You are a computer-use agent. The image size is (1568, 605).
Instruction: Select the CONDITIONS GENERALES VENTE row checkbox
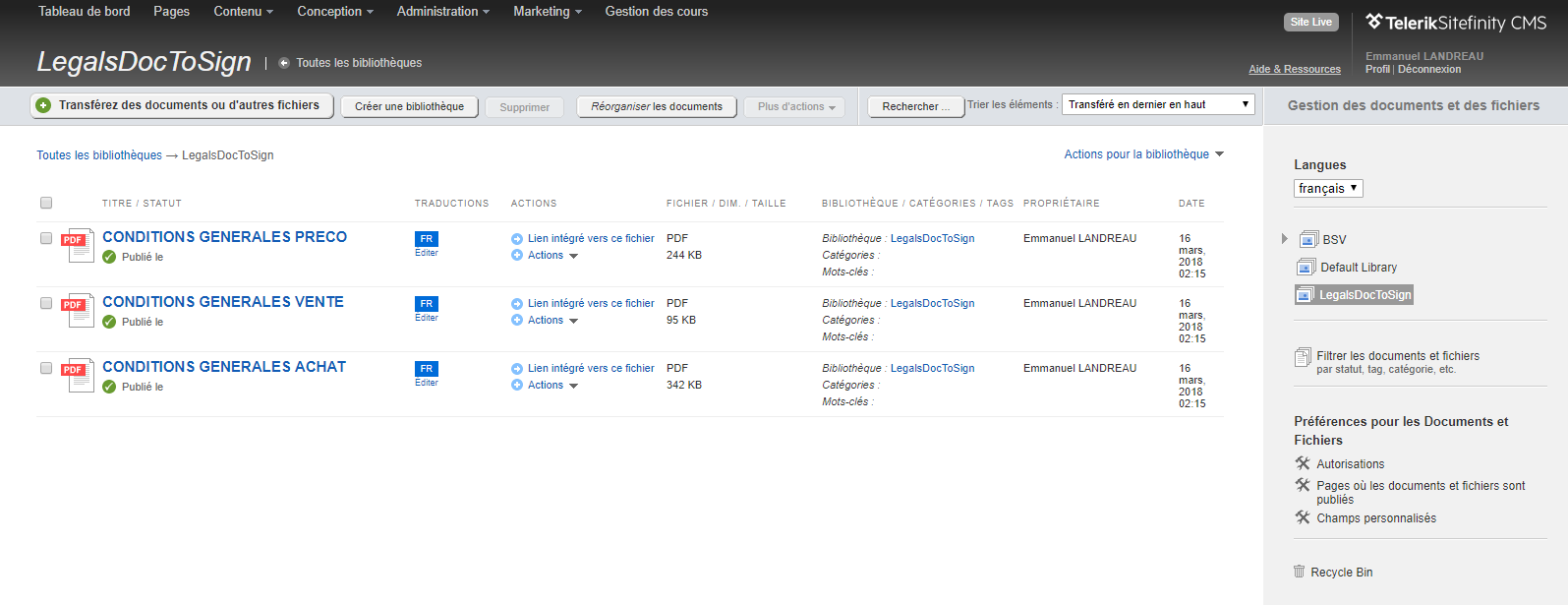(x=46, y=303)
